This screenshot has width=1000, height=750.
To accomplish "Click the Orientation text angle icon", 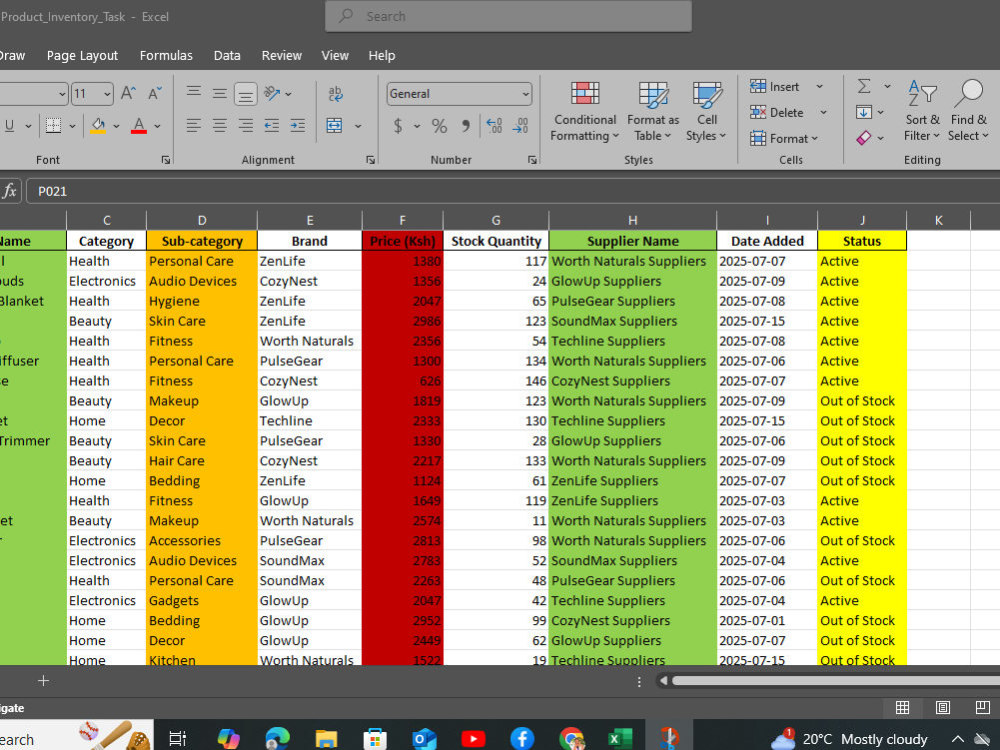I will pyautogui.click(x=272, y=94).
